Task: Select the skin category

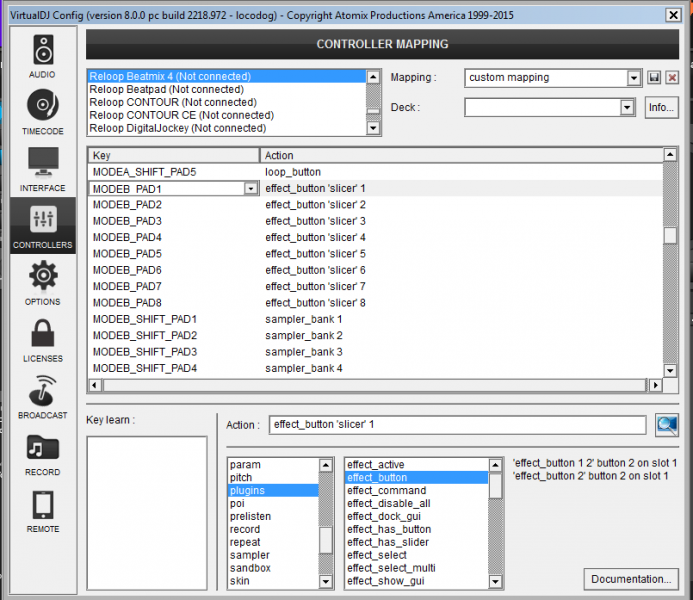Action: [x=274, y=581]
